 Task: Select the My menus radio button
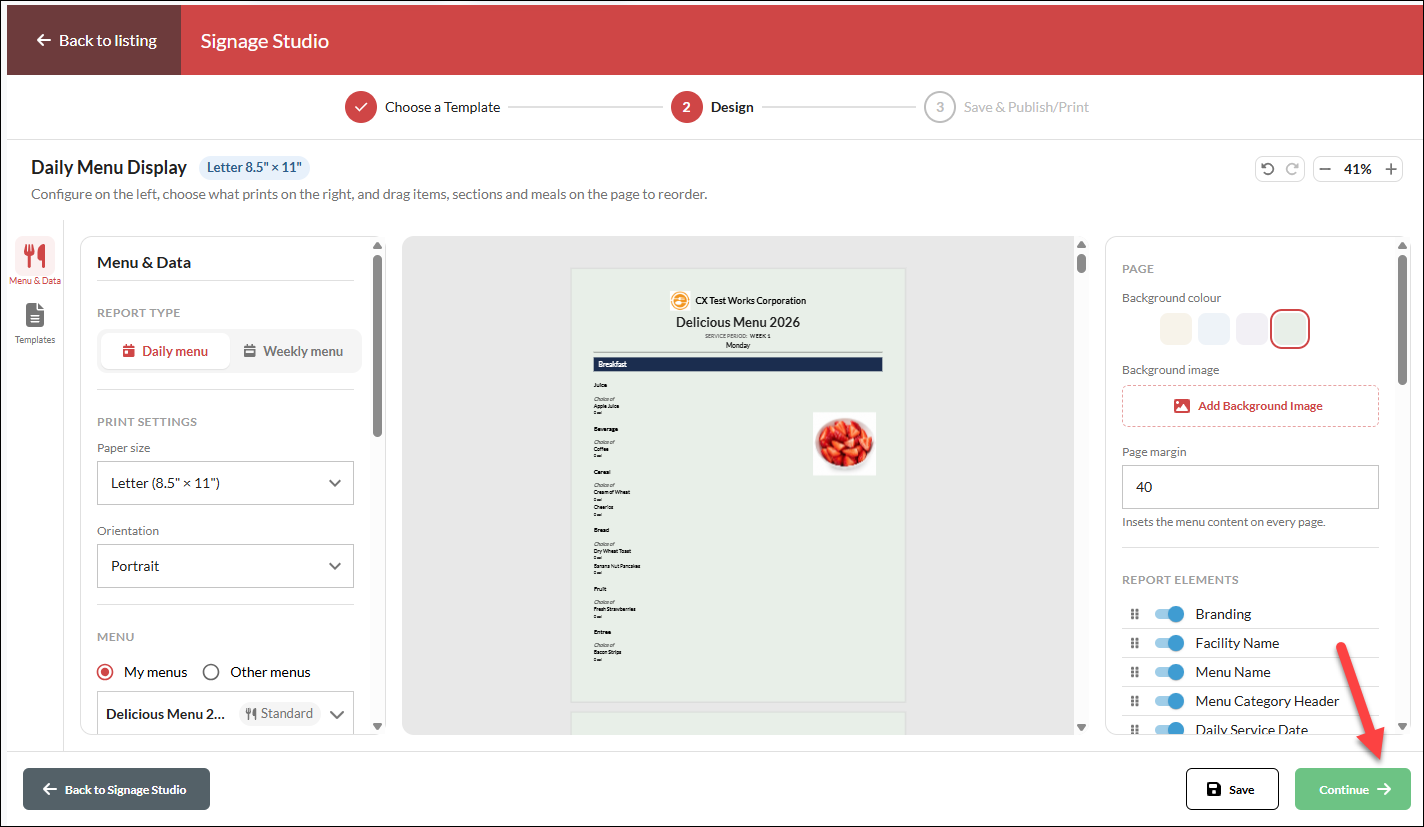[106, 672]
